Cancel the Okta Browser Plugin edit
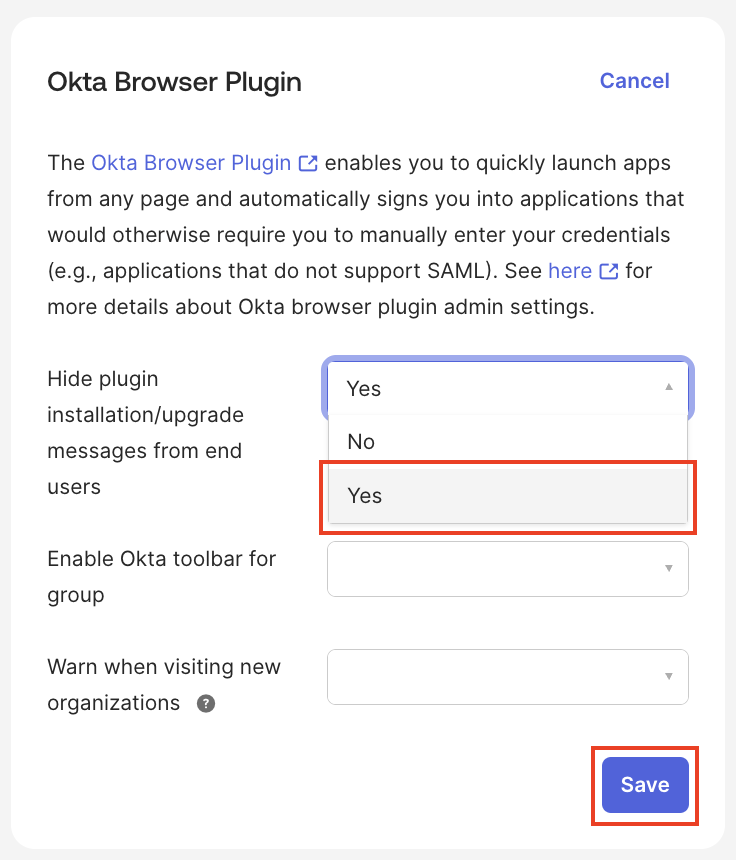This screenshot has width=736, height=860. [x=634, y=81]
